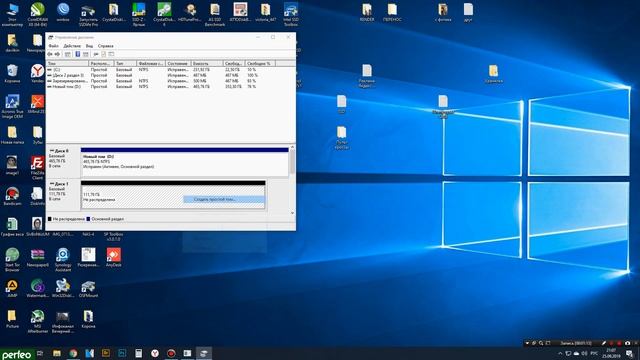Open the notification center icon in taskbar
The width and height of the screenshot is (640, 360).
pyautogui.click(x=630, y=353)
